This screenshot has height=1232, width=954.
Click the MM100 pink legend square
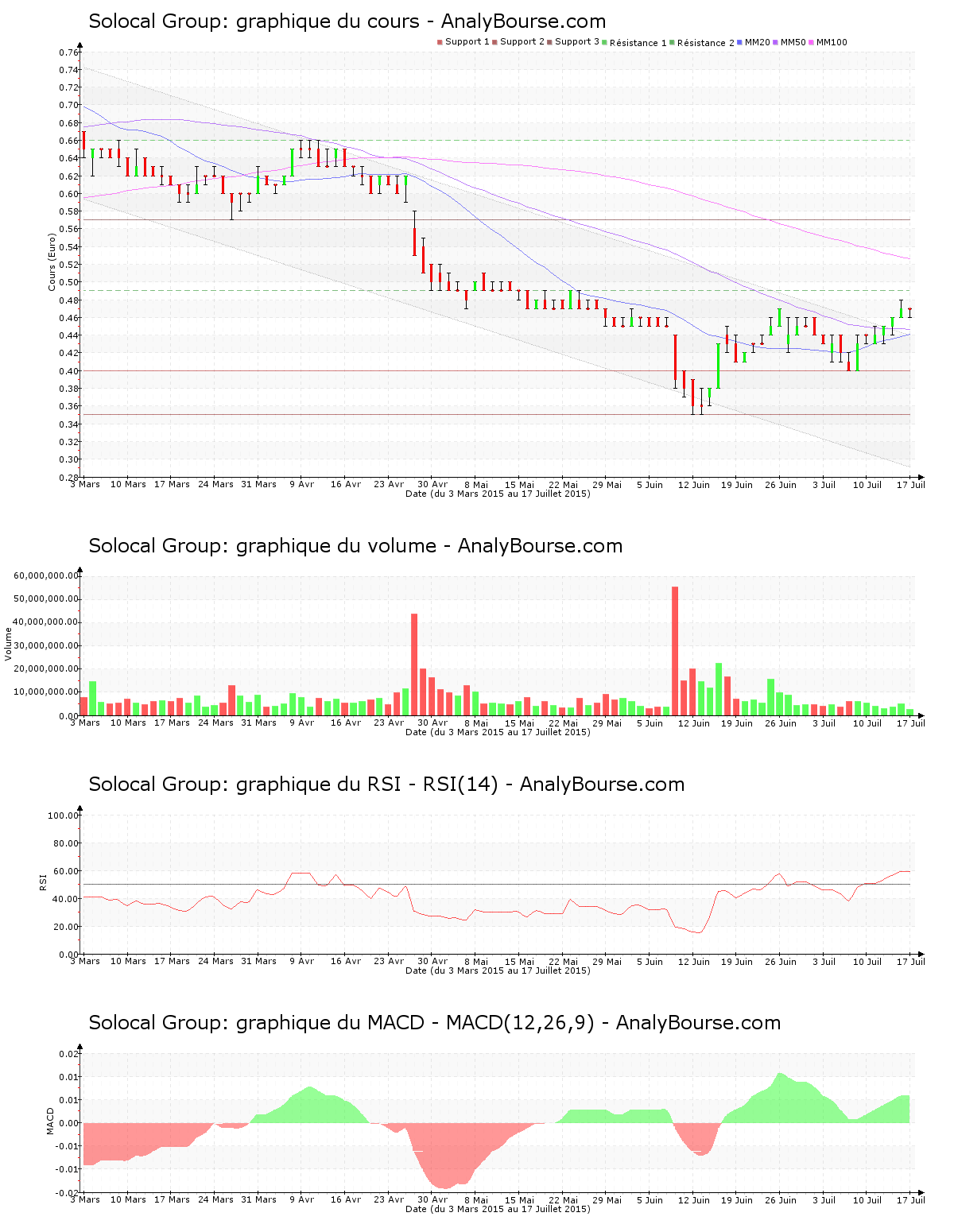pyautogui.click(x=812, y=42)
